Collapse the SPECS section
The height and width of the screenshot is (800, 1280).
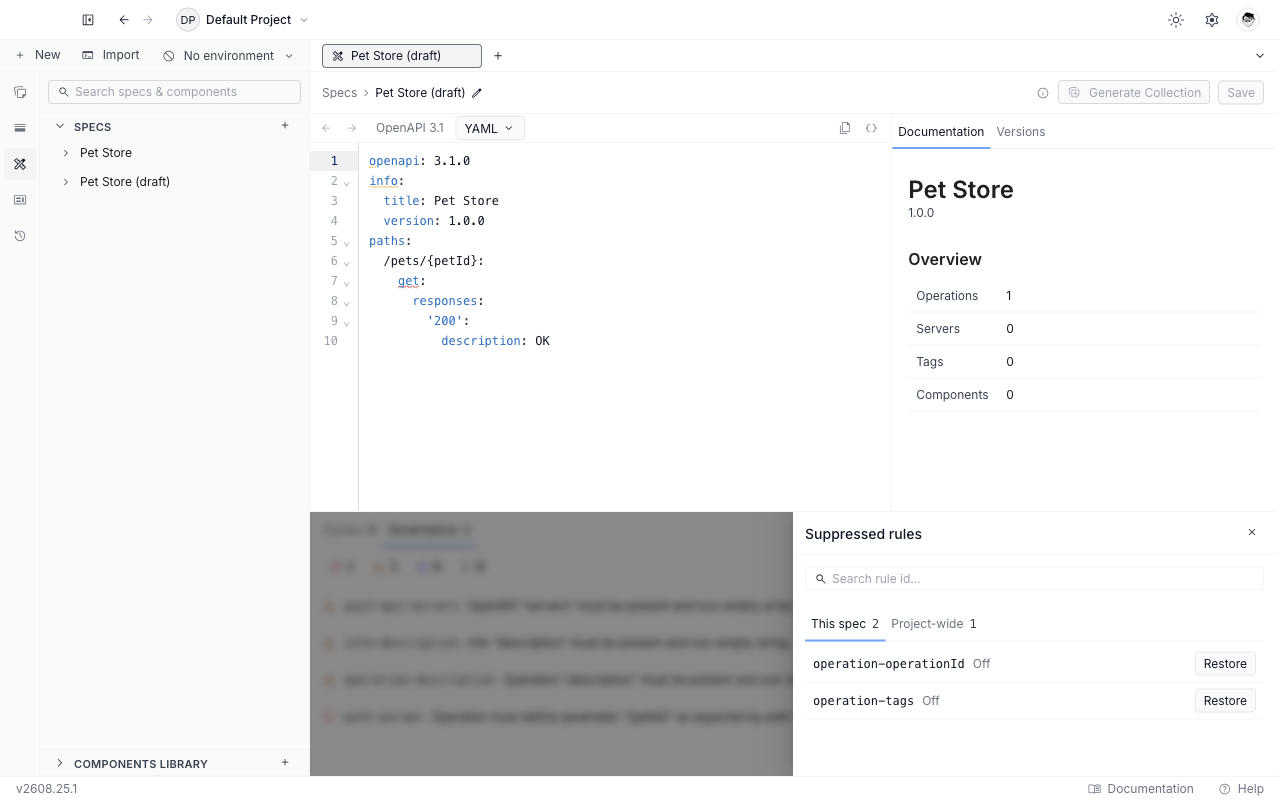(x=60, y=127)
